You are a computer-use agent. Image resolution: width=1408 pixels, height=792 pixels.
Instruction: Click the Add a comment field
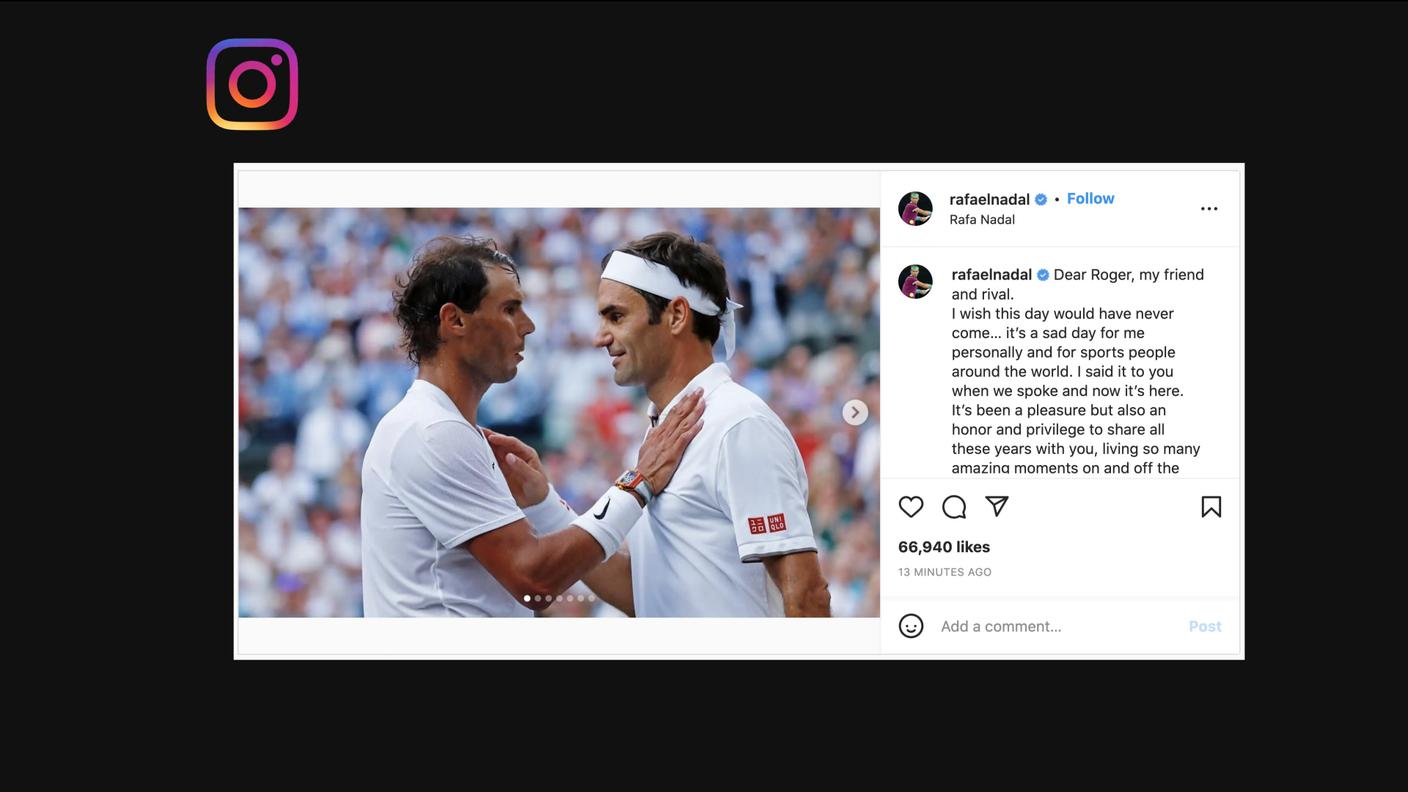pyautogui.click(x=1055, y=626)
